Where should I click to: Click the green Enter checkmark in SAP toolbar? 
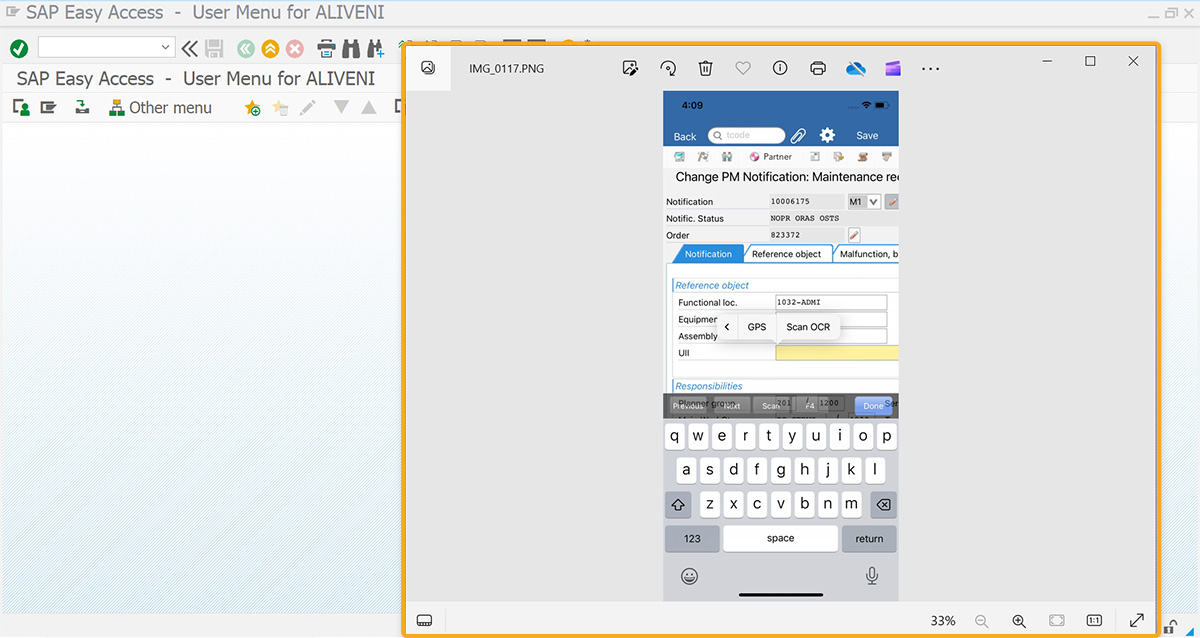(18, 48)
